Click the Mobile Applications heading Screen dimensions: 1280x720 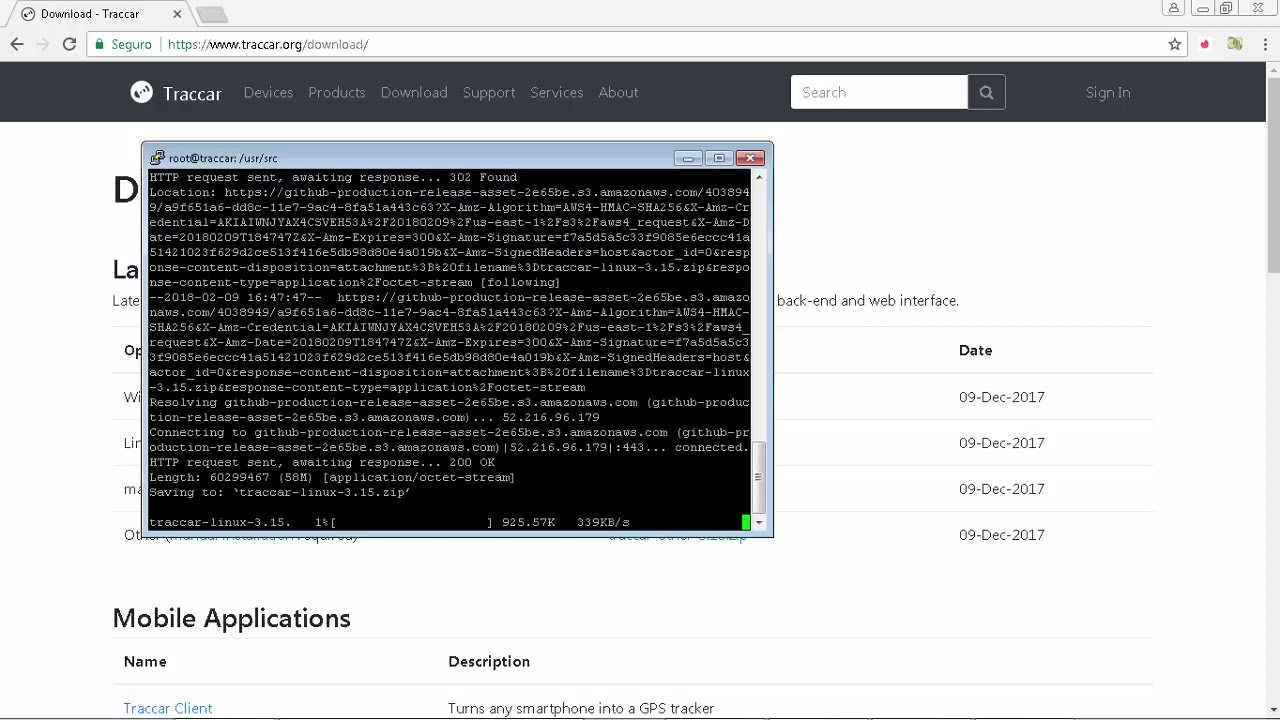(x=231, y=618)
